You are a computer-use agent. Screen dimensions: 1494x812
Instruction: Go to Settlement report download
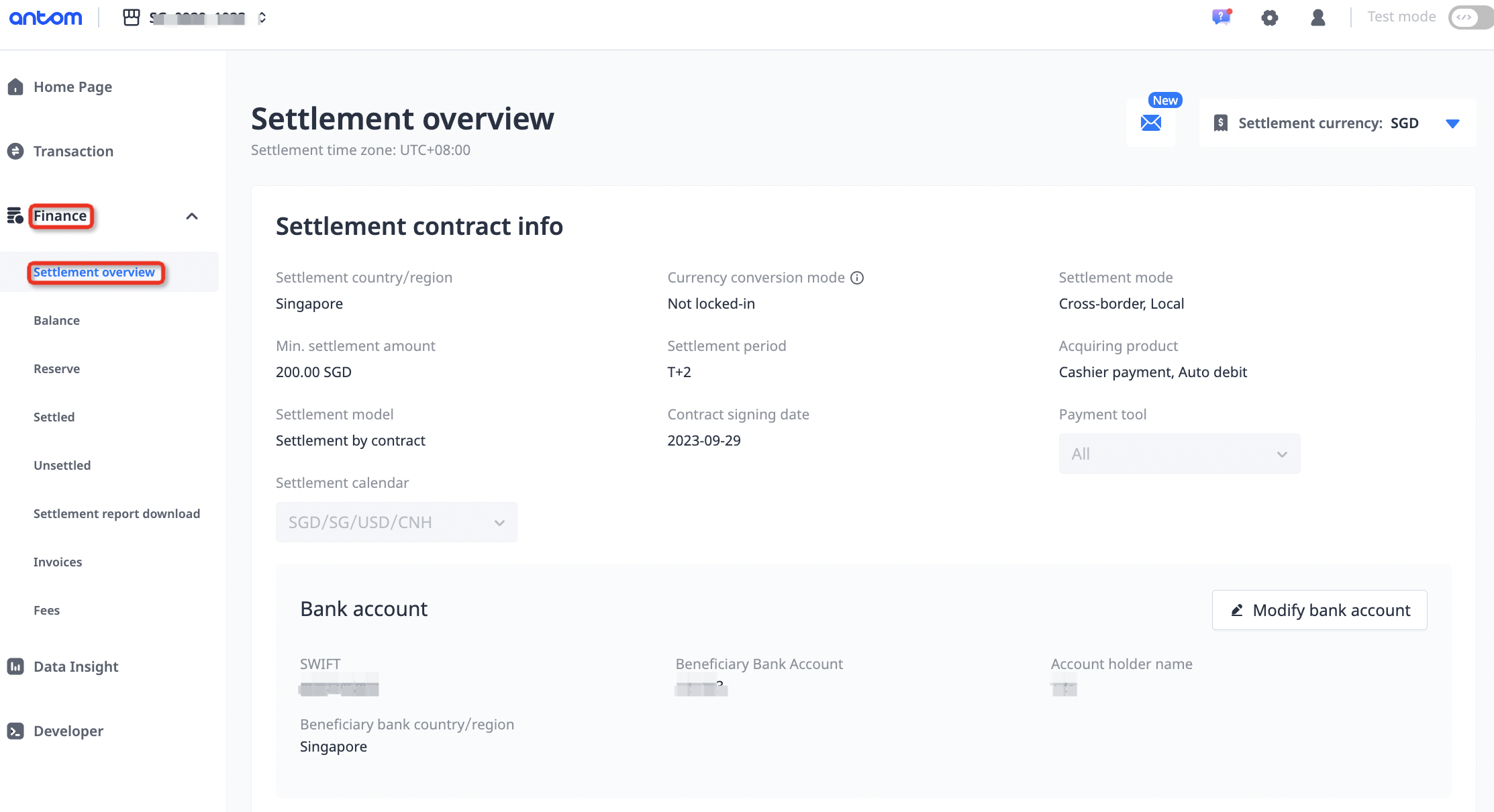tap(117, 514)
